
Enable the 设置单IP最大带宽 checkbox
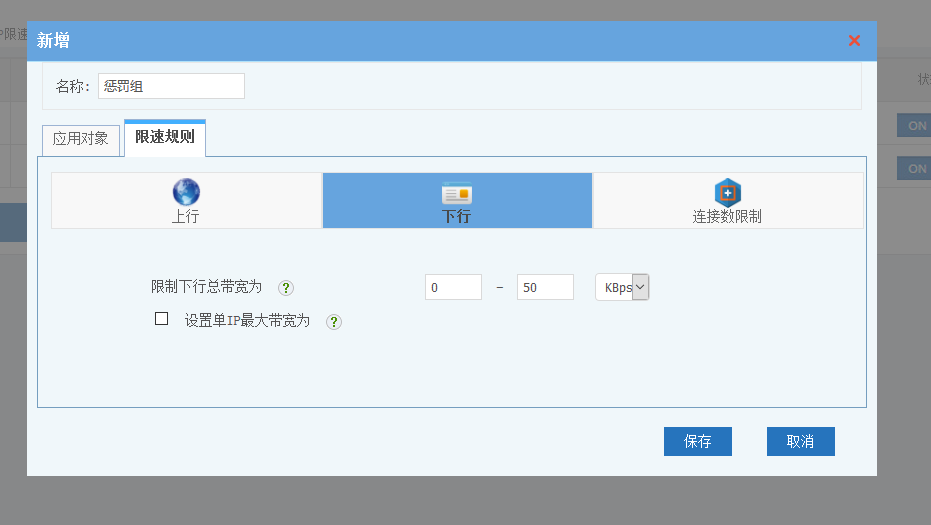pos(161,319)
